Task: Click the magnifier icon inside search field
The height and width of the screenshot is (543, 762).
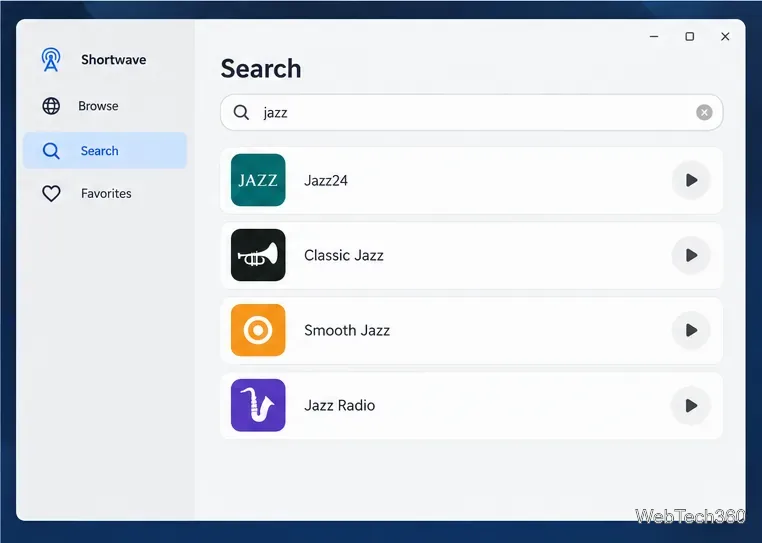Action: [x=241, y=112]
